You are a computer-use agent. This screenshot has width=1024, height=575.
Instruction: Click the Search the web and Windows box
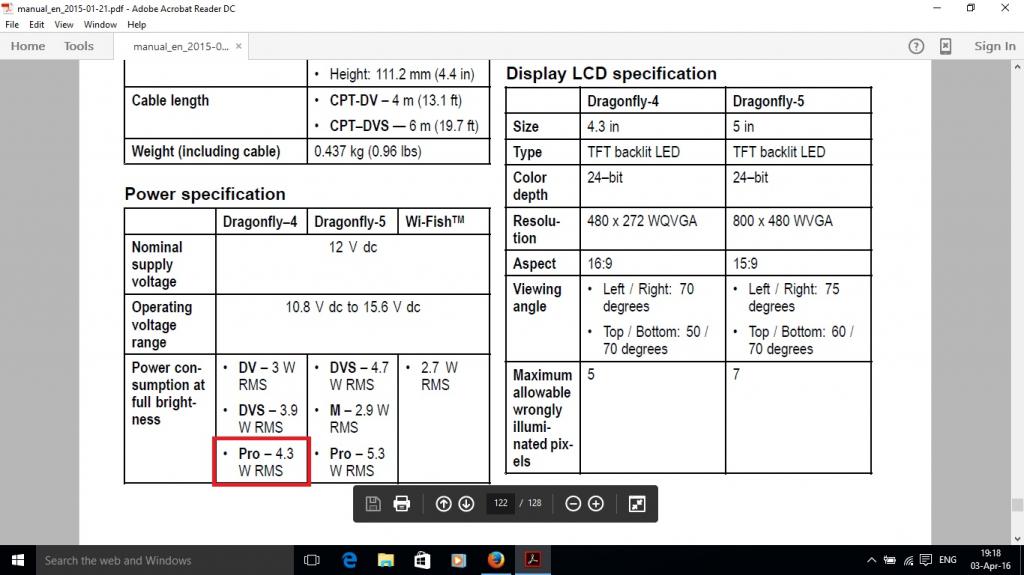[x=165, y=560]
